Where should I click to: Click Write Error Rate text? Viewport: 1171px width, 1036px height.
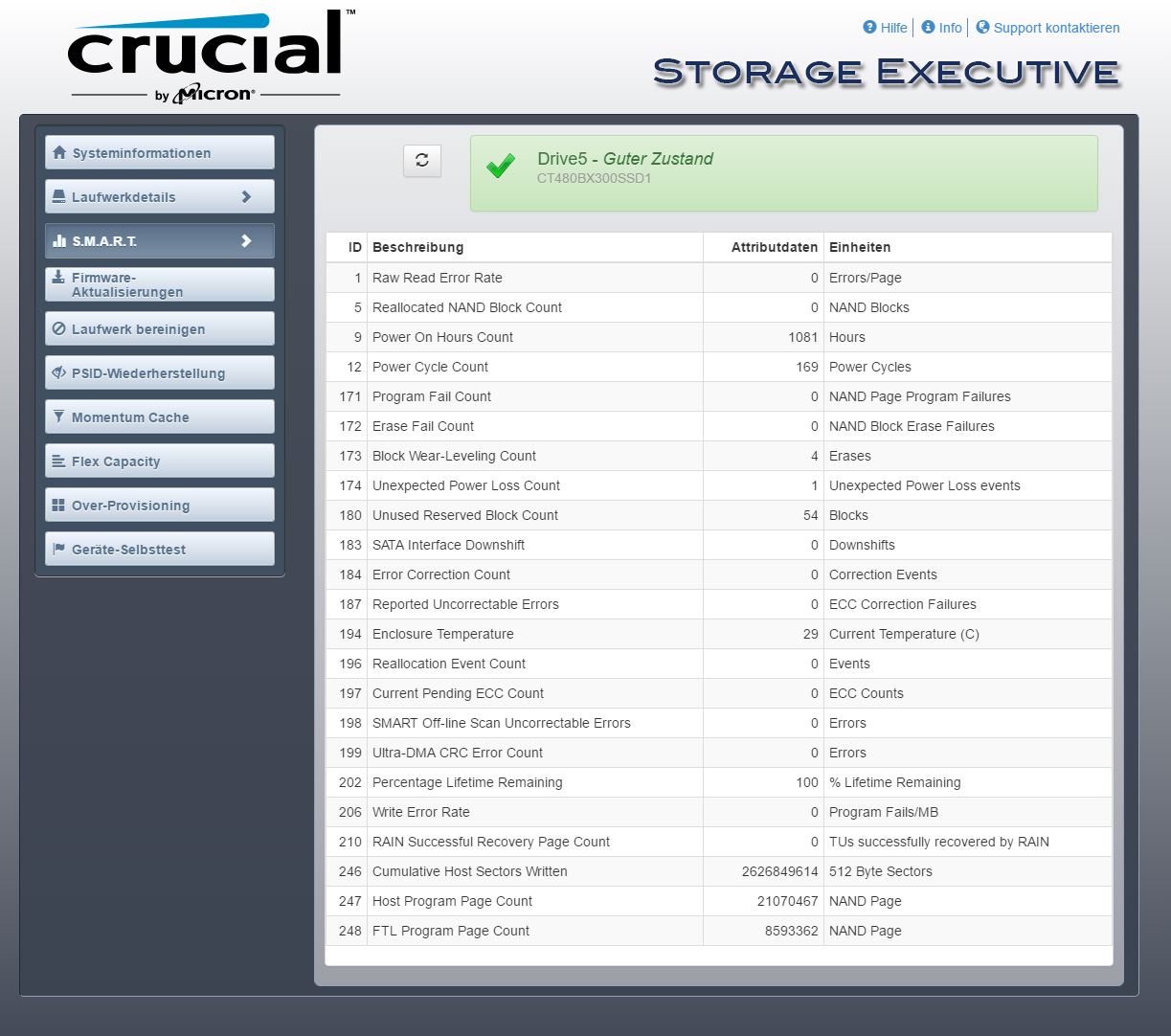(x=421, y=812)
